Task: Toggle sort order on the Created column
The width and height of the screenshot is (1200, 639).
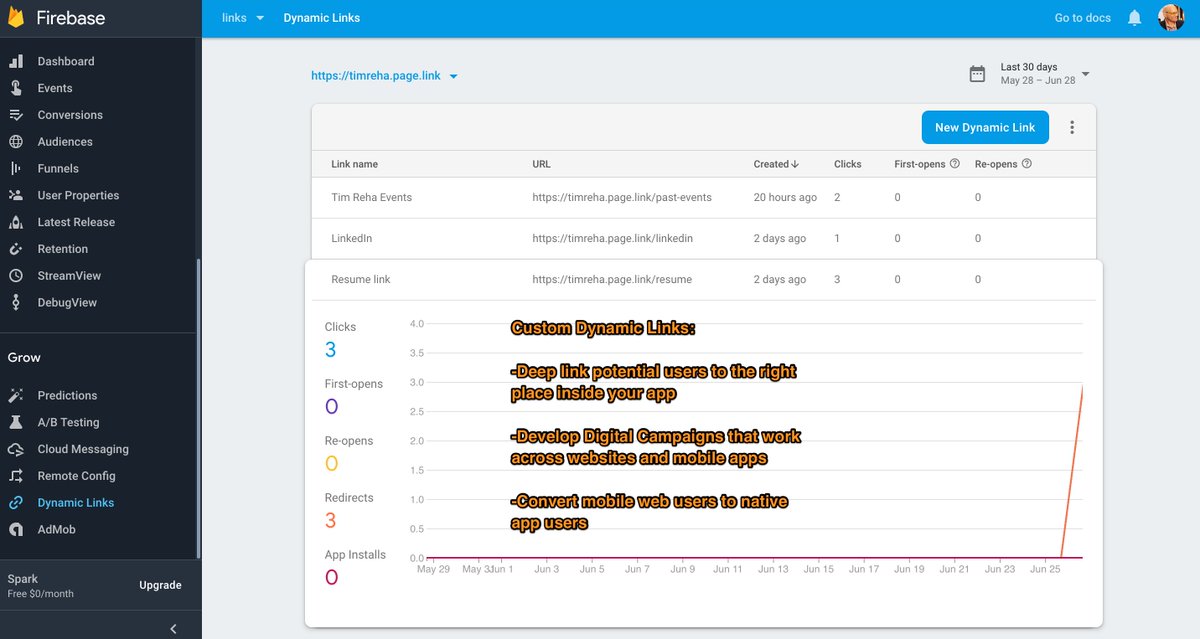Action: tap(778, 164)
